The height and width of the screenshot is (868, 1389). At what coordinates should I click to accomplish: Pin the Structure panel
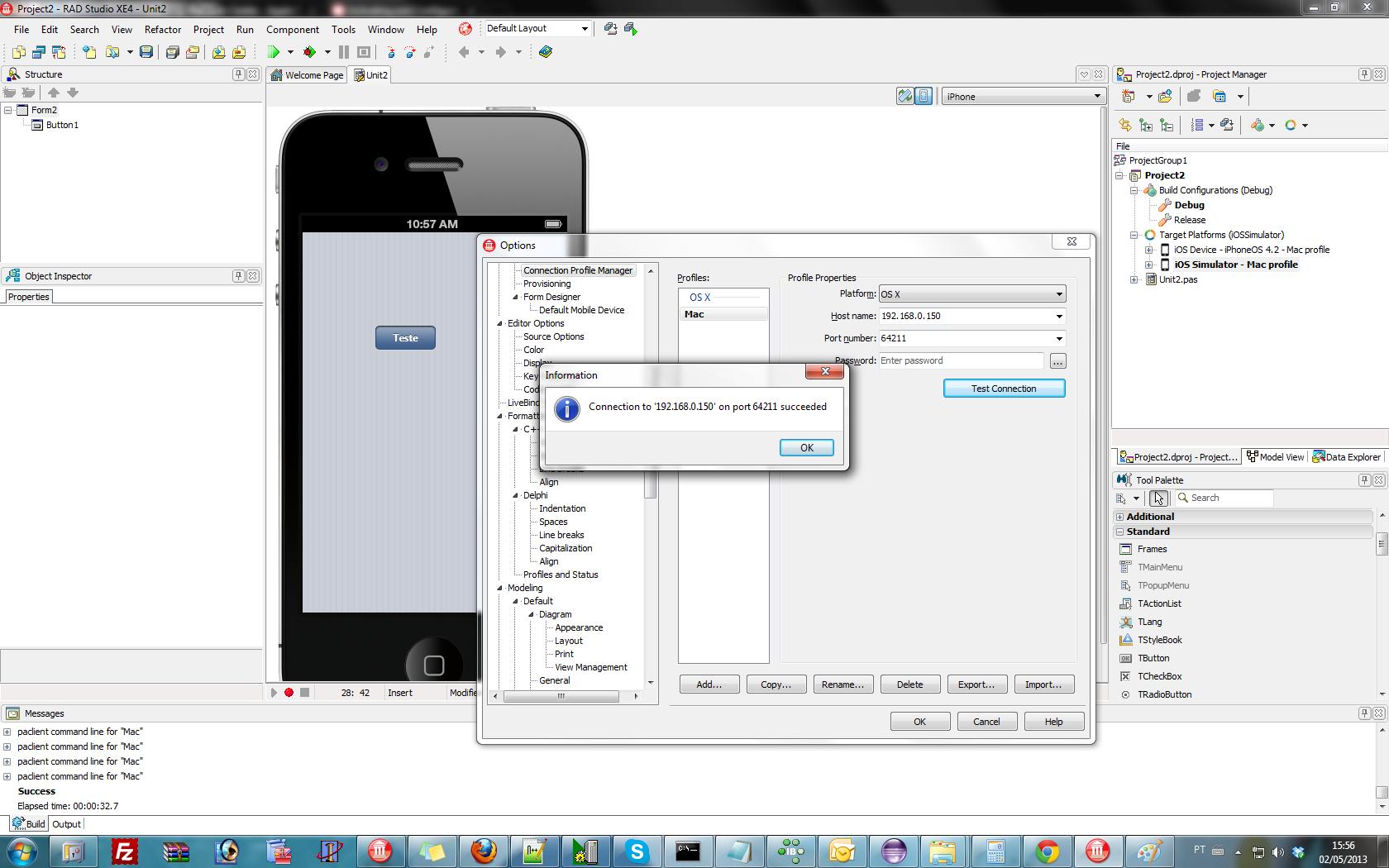click(238, 74)
